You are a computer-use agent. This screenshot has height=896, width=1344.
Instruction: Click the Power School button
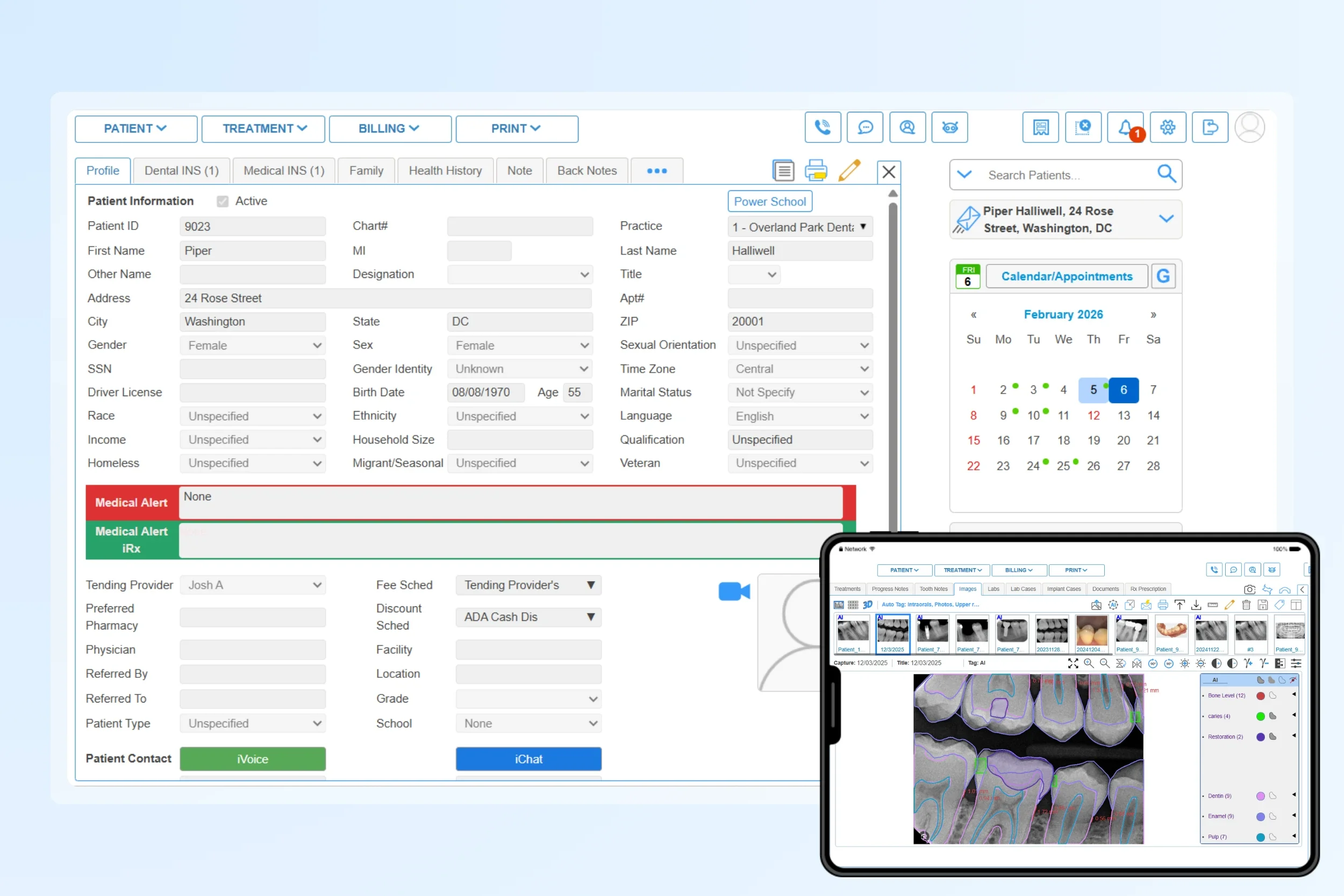pos(770,201)
